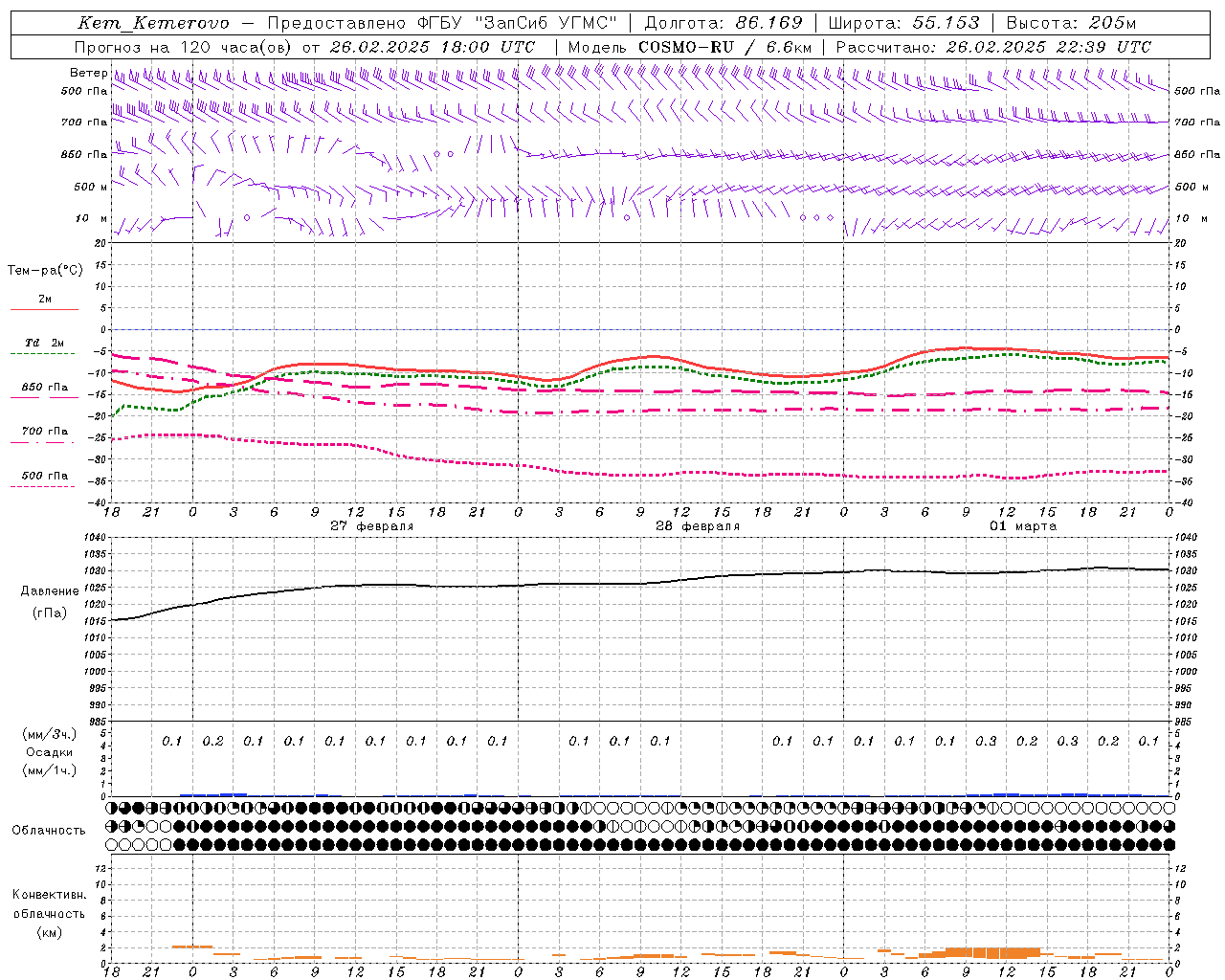1225x980 pixels.
Task: Click the elevation value Высота: 205м
Action: pos(1071,23)
